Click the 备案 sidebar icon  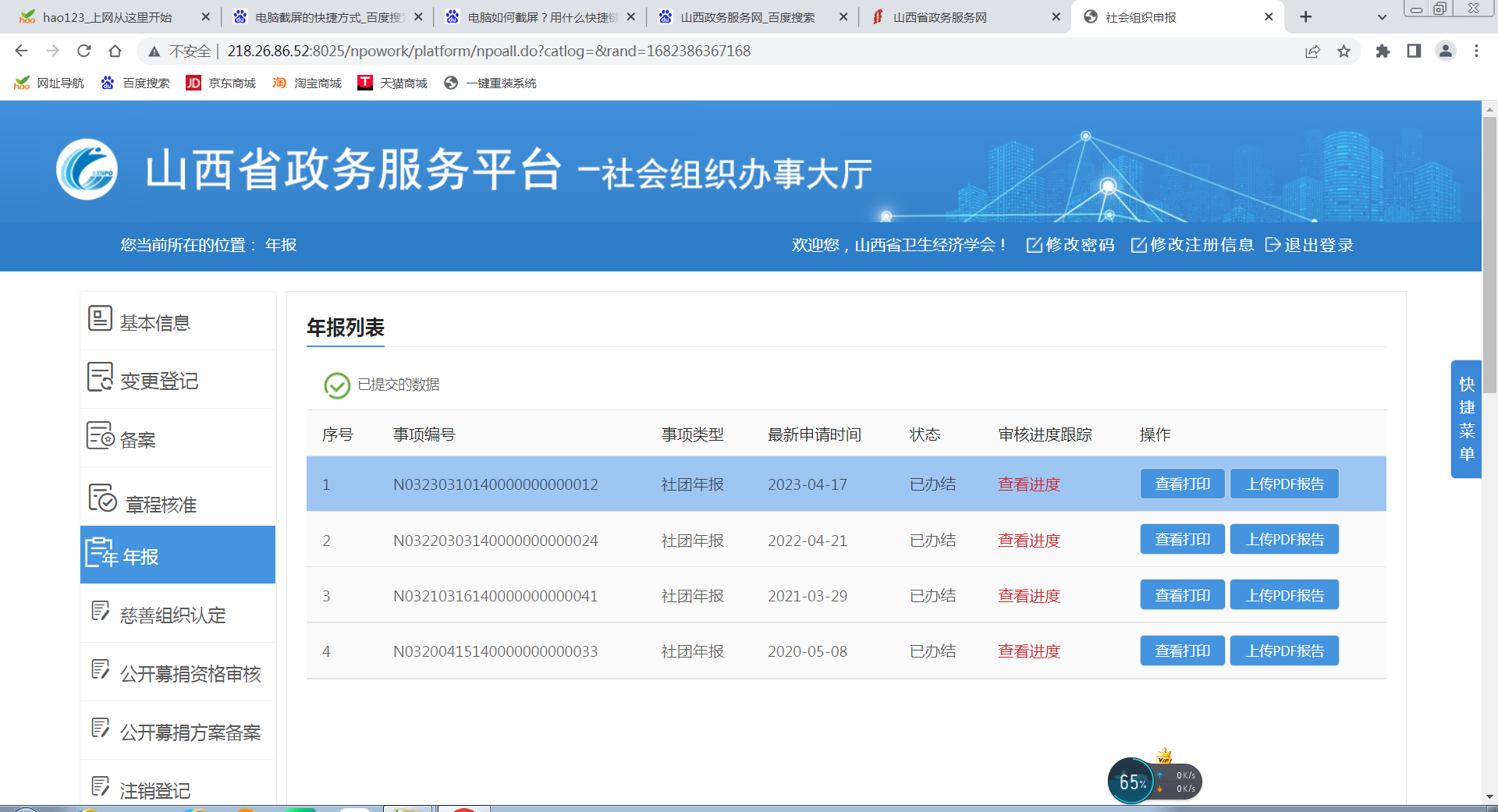pyautogui.click(x=100, y=435)
